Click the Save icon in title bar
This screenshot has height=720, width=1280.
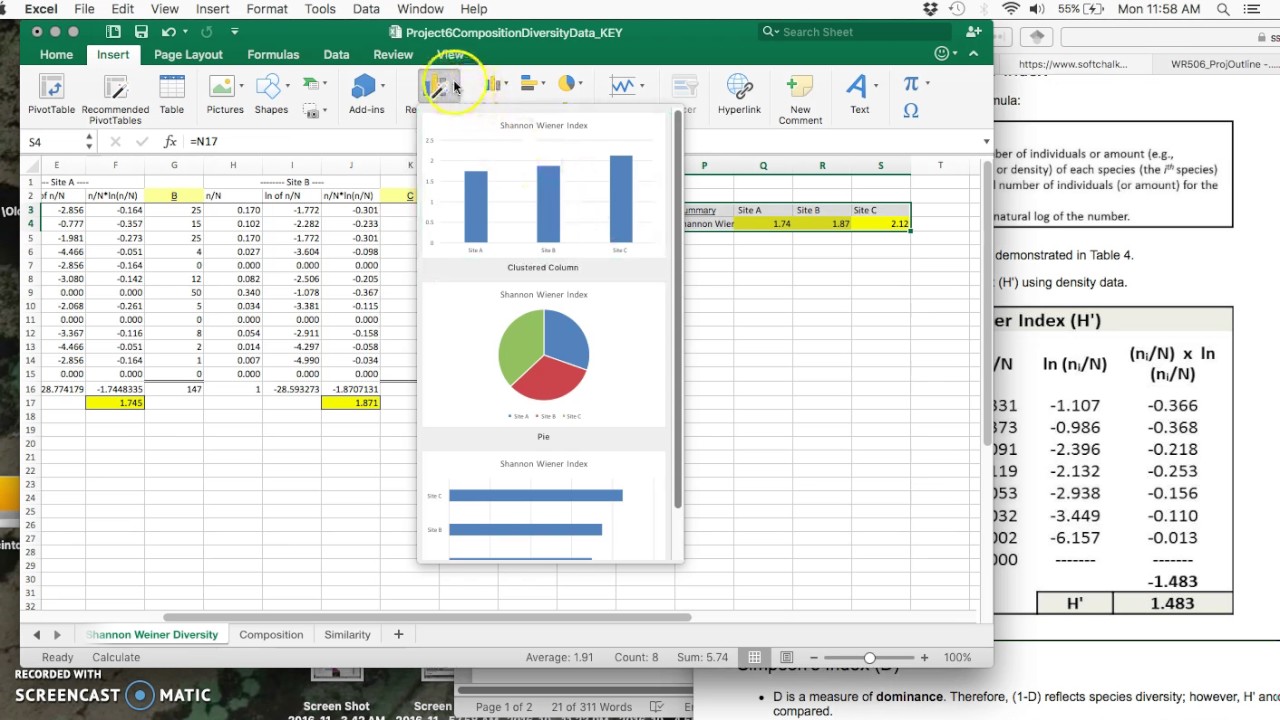141,32
